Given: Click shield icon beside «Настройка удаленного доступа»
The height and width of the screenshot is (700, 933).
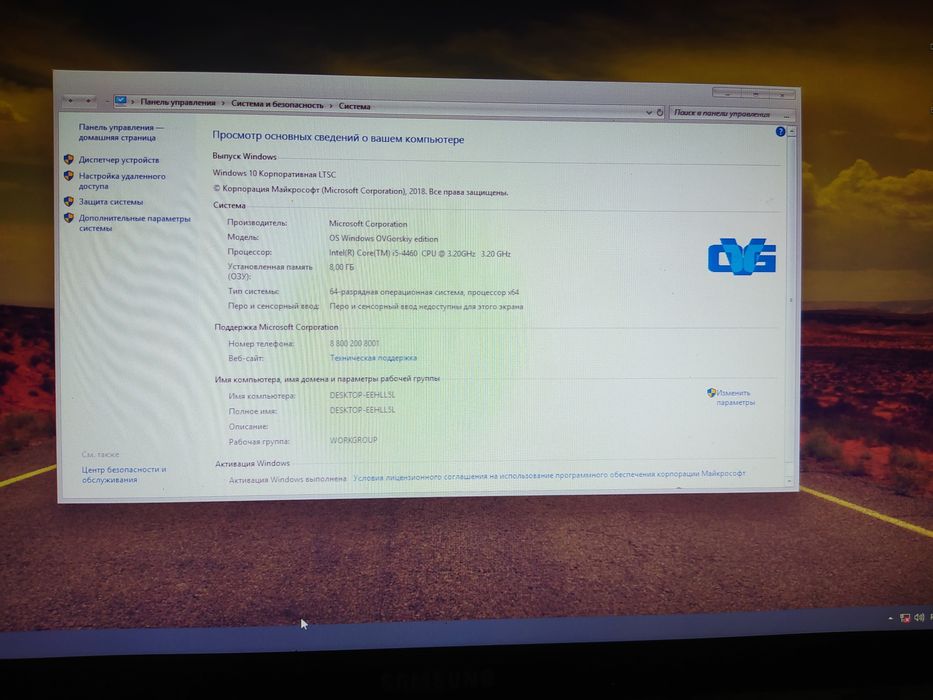Looking at the screenshot, I should [x=69, y=176].
